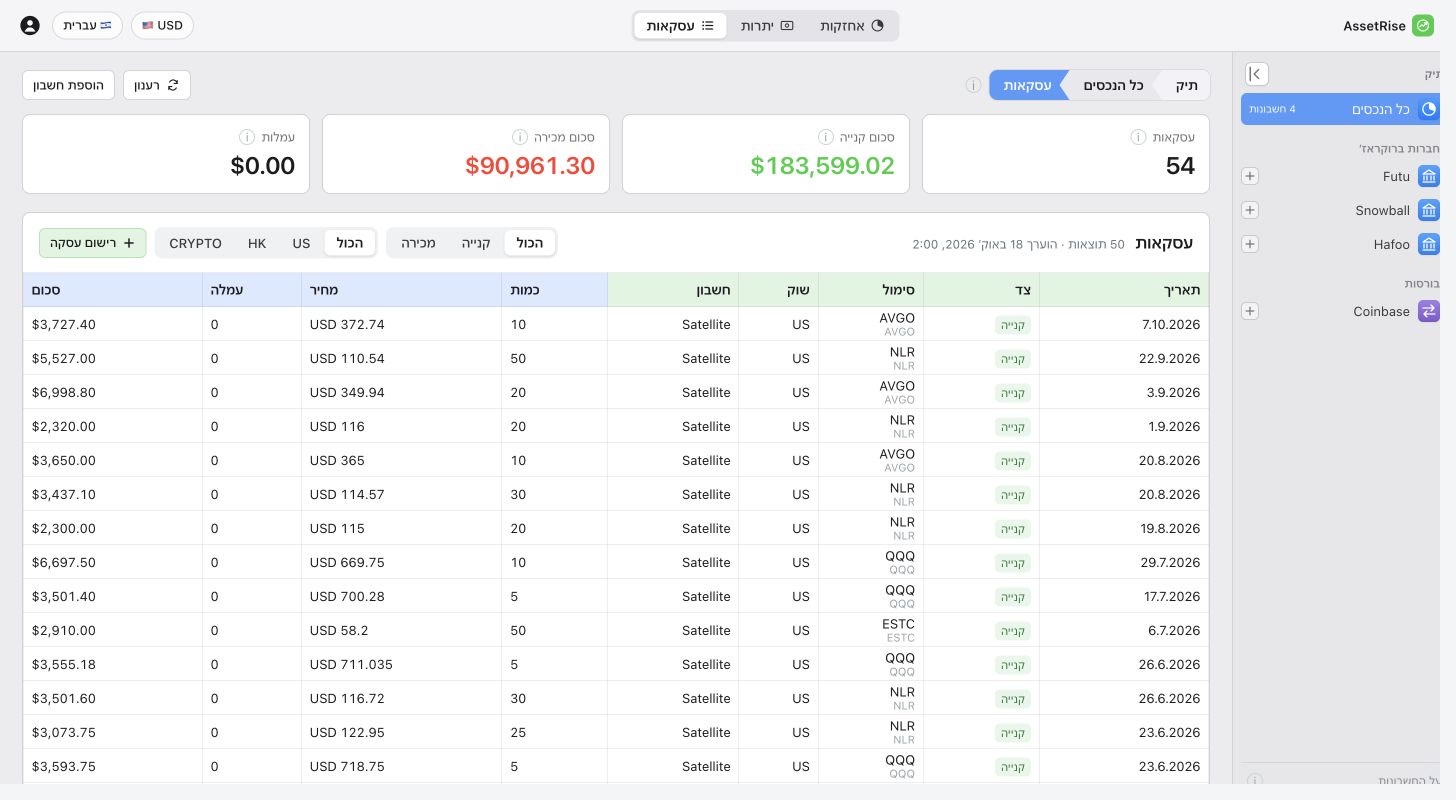Click info icon beside עסקאות breadcrumb
This screenshot has width=1456, height=800.
(x=973, y=85)
